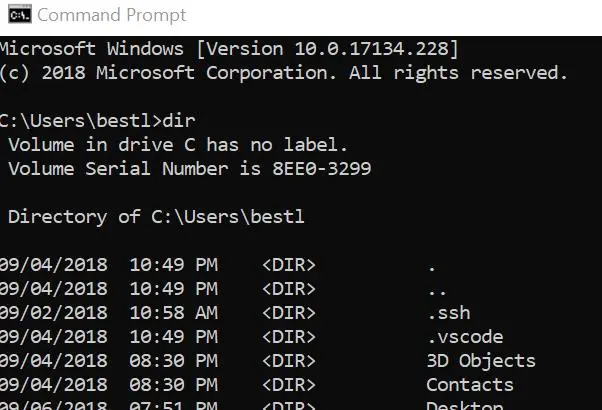The width and height of the screenshot is (602, 410).
Task: Click the .vscode directory name
Action: (x=465, y=337)
